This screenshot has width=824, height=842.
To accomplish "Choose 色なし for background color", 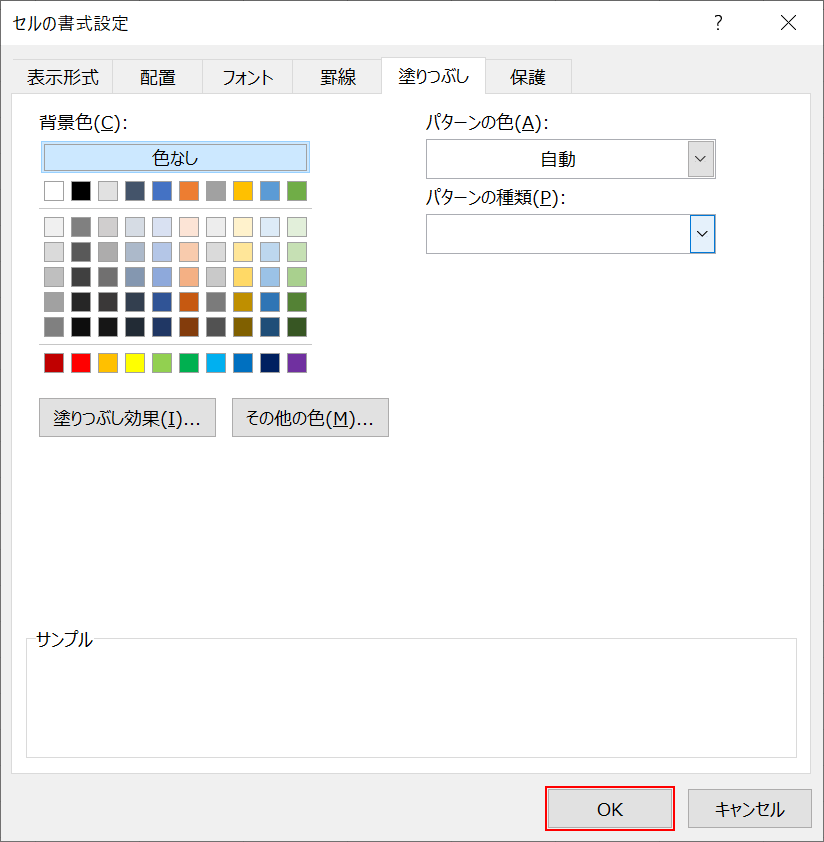I will coord(175,157).
